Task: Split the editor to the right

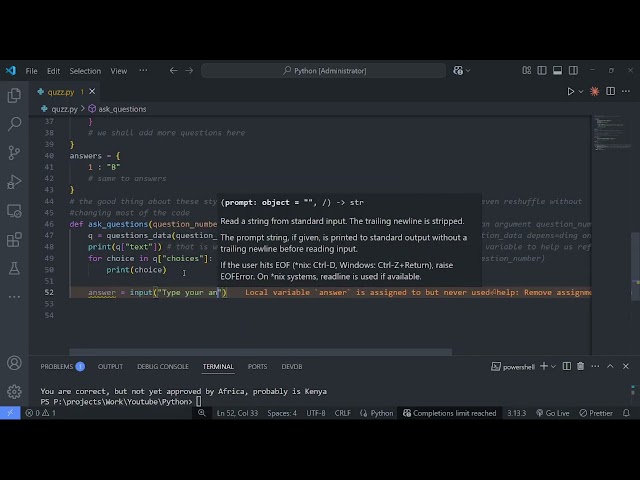Action: (x=611, y=91)
